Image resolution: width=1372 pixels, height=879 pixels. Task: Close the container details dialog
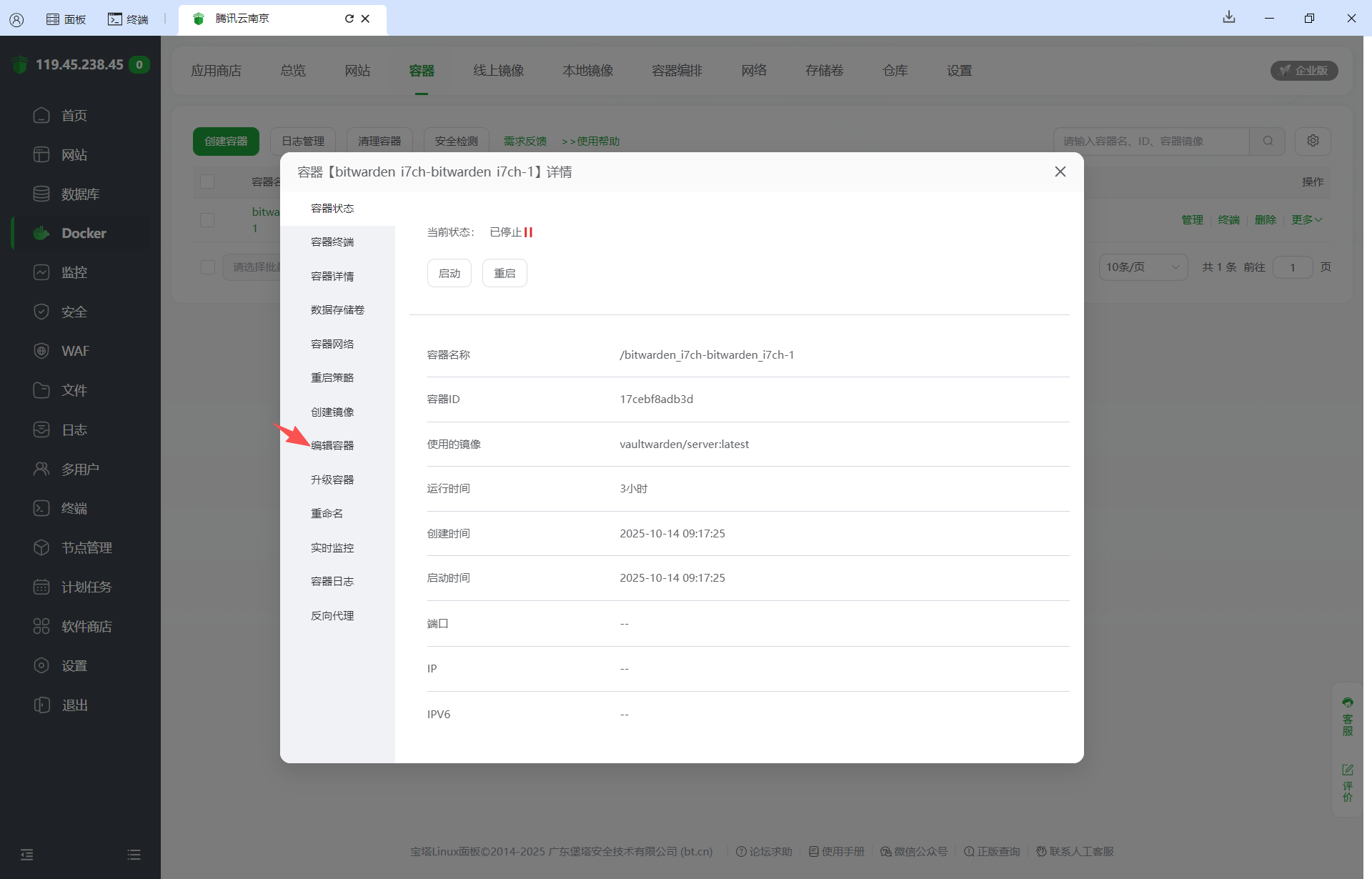(x=1060, y=172)
